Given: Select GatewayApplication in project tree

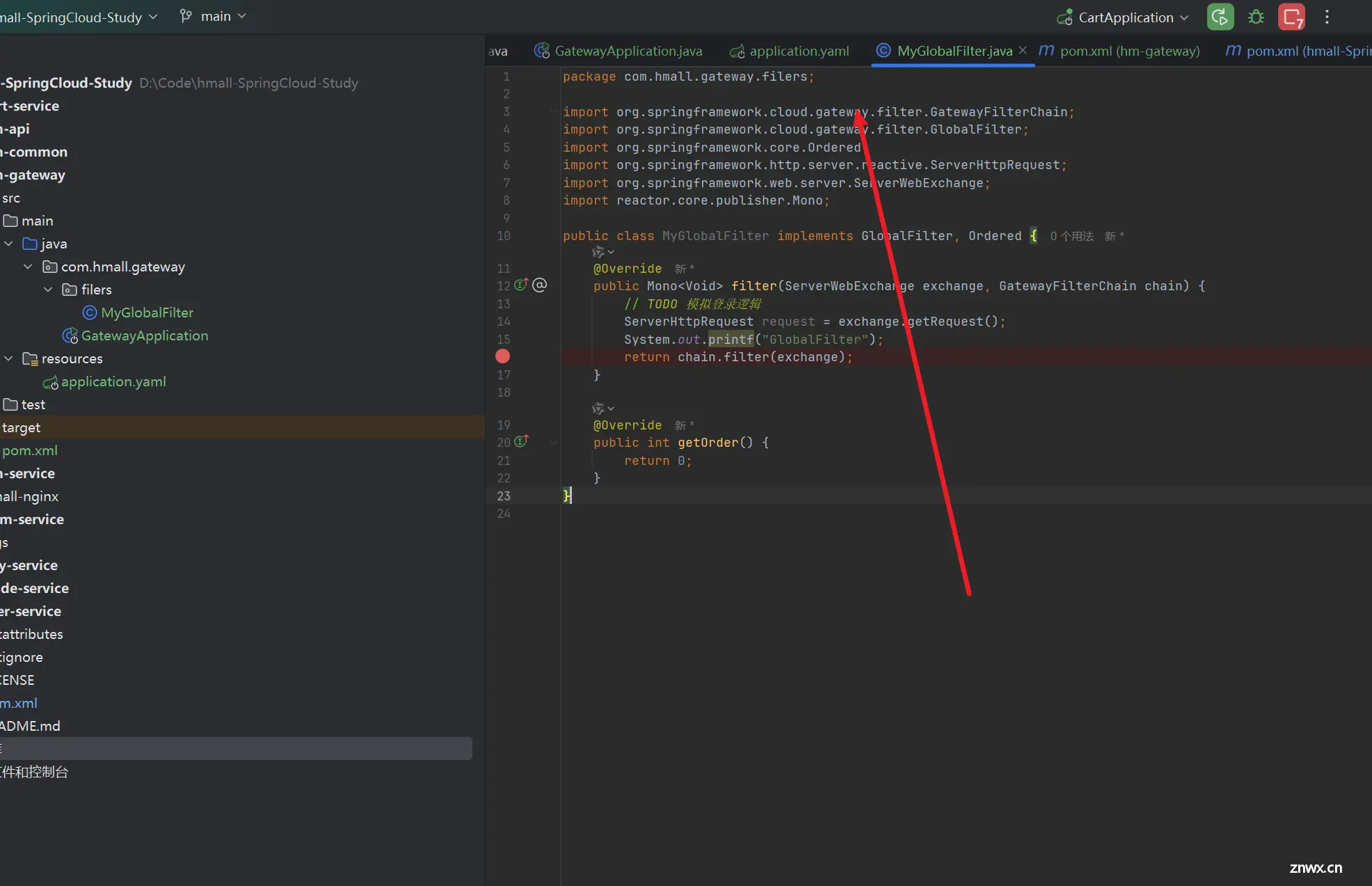Looking at the screenshot, I should (145, 335).
